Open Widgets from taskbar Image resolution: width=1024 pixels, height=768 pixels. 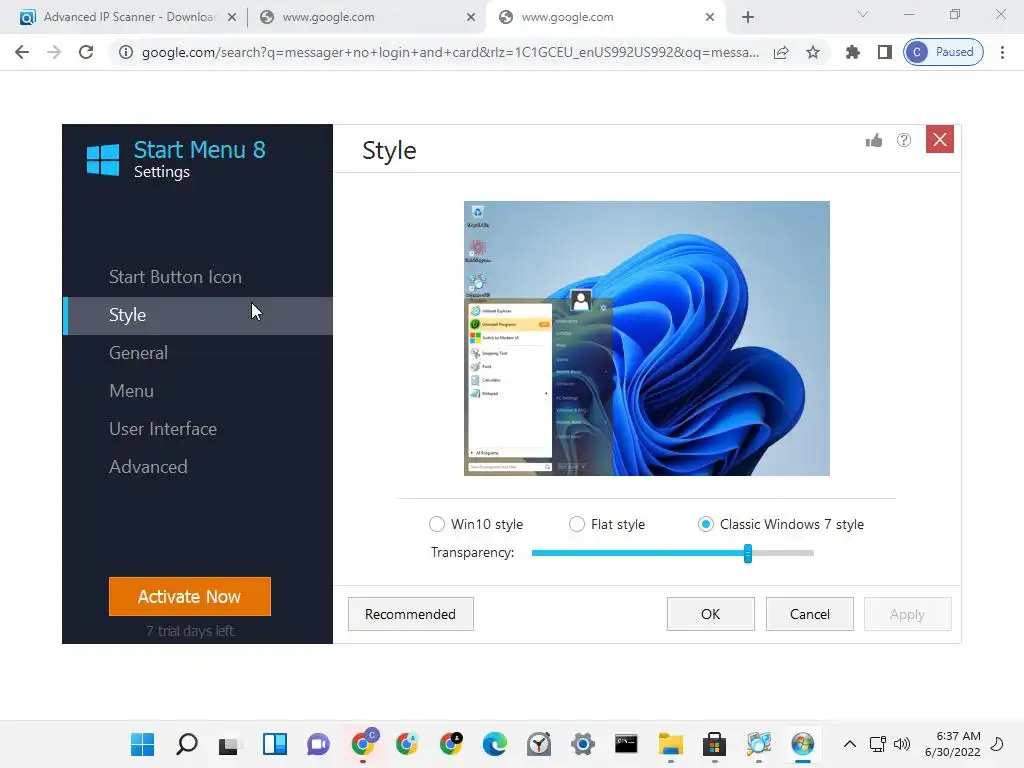275,744
